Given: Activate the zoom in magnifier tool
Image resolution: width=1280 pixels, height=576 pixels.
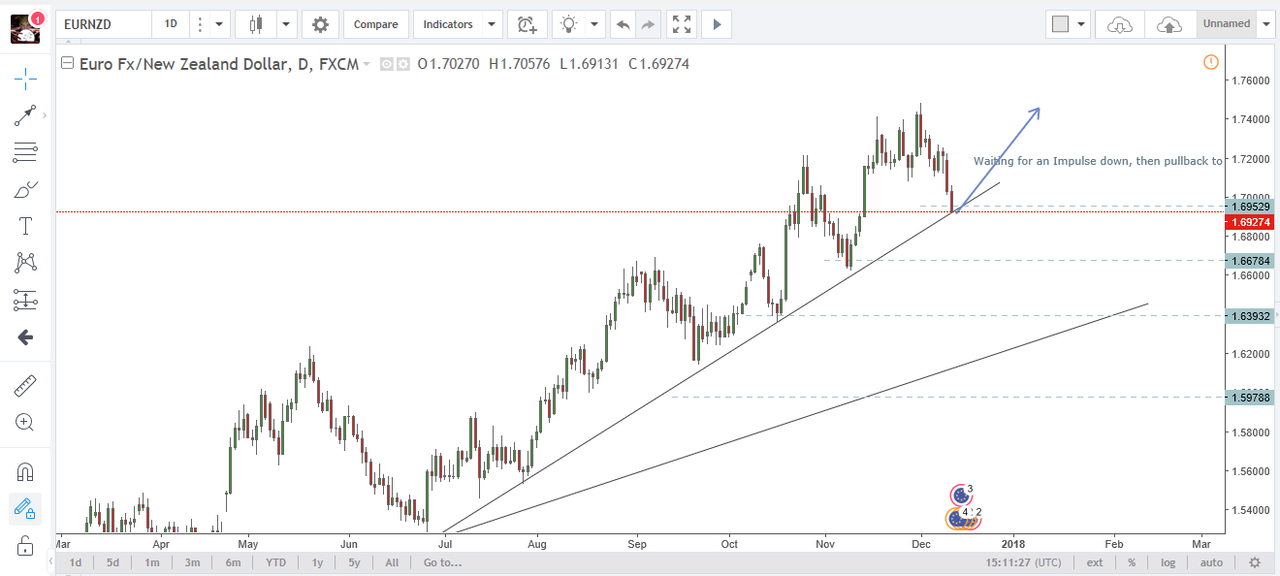Looking at the screenshot, I should pos(25,422).
